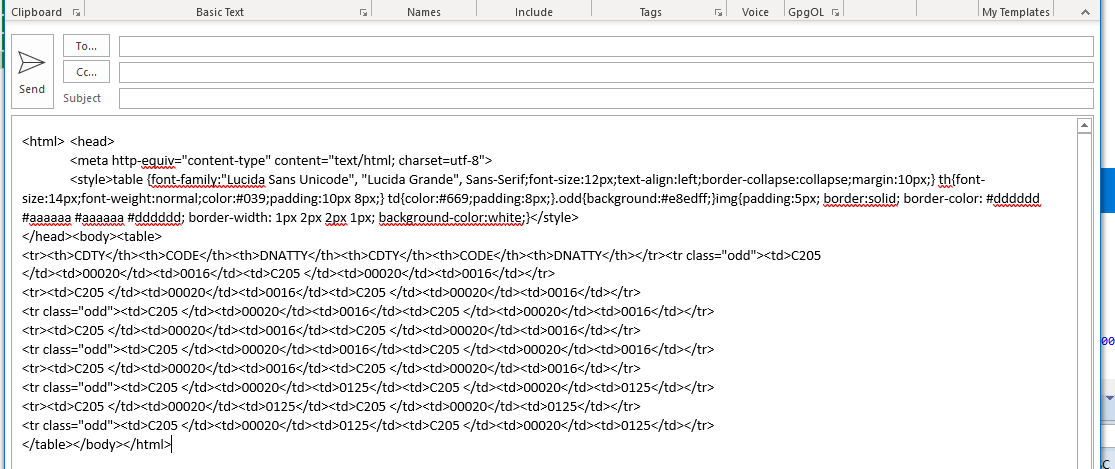The image size is (1115, 469).
Task: Click the underlined "background-color:white" text
Action: pyautogui.click(x=452, y=217)
